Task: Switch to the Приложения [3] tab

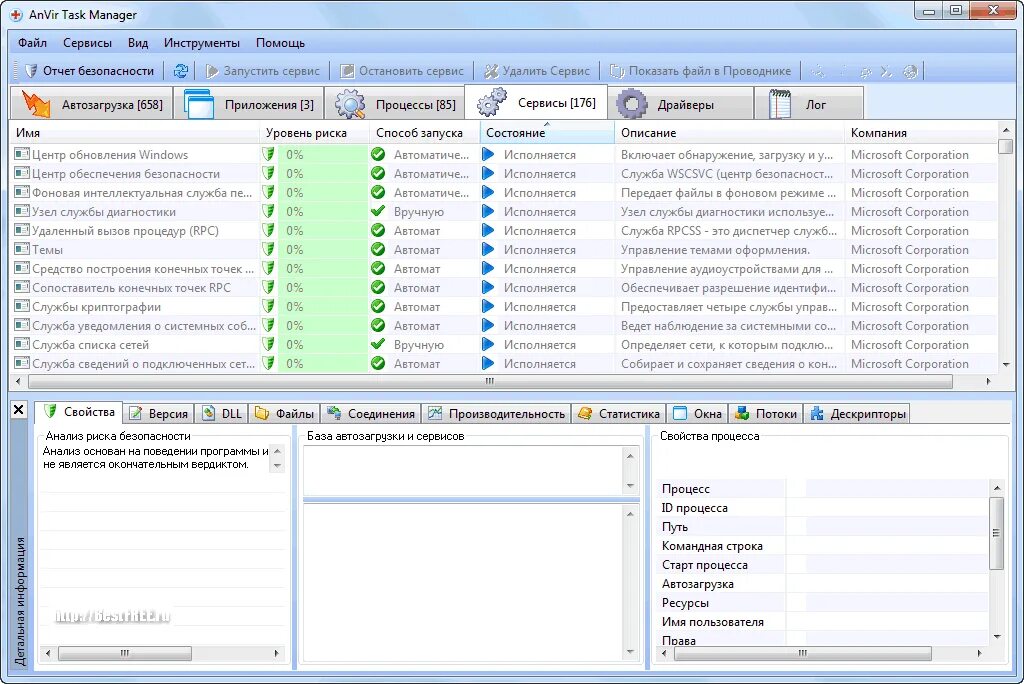Action: click(x=250, y=105)
